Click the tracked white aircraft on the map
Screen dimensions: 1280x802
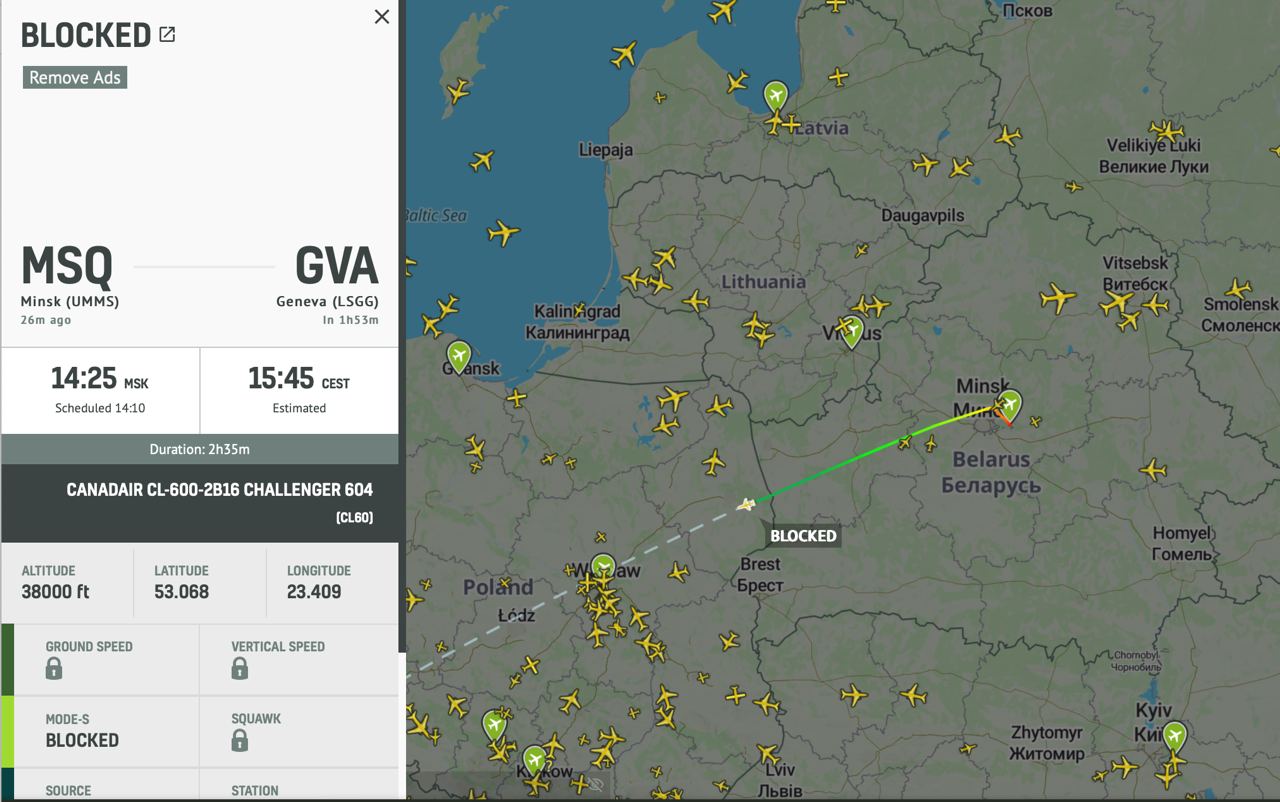coord(745,505)
